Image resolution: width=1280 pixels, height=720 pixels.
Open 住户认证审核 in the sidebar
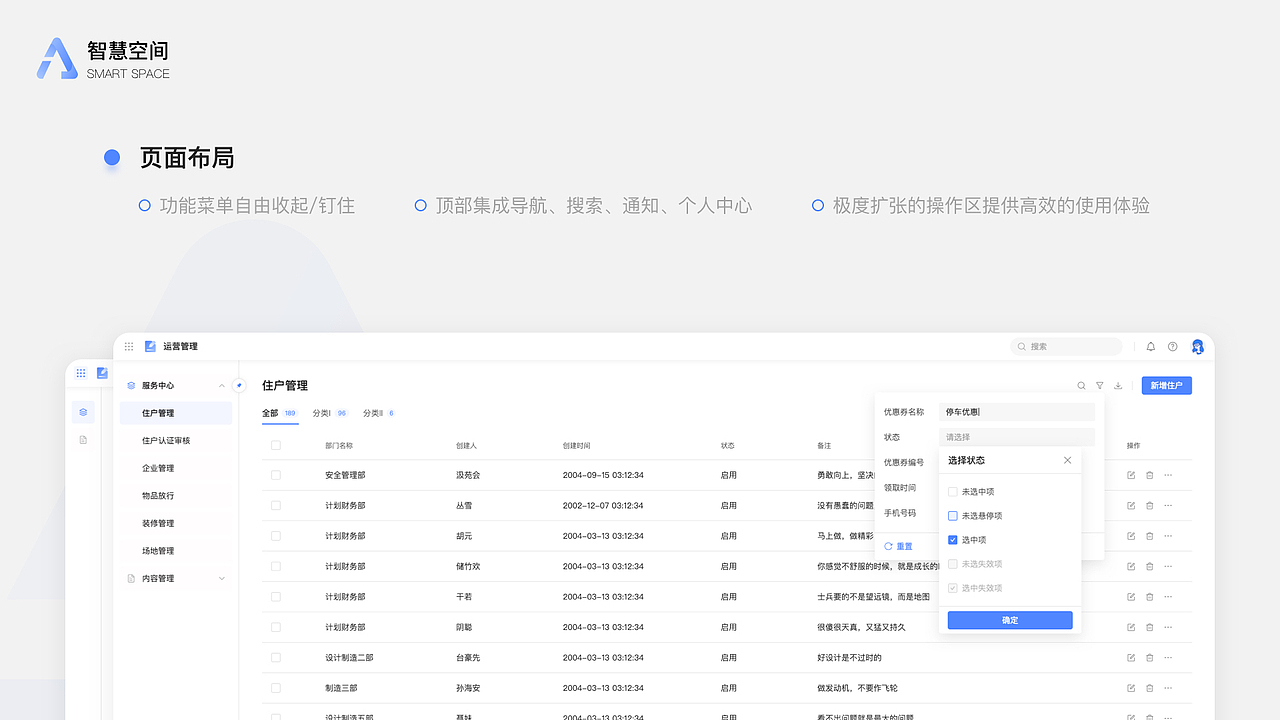click(166, 440)
